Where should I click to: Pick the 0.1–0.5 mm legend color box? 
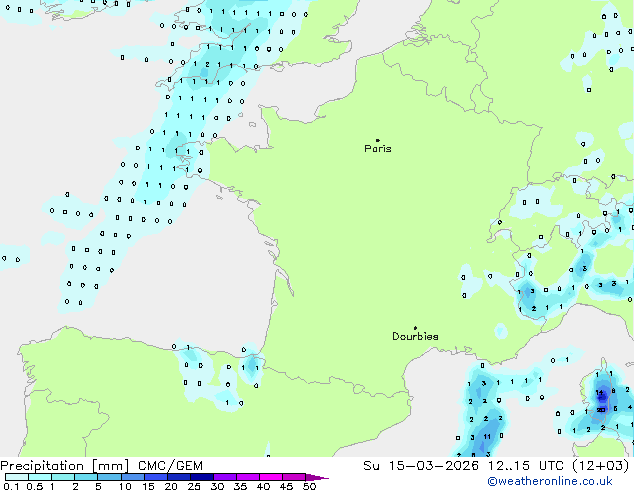pos(17,477)
